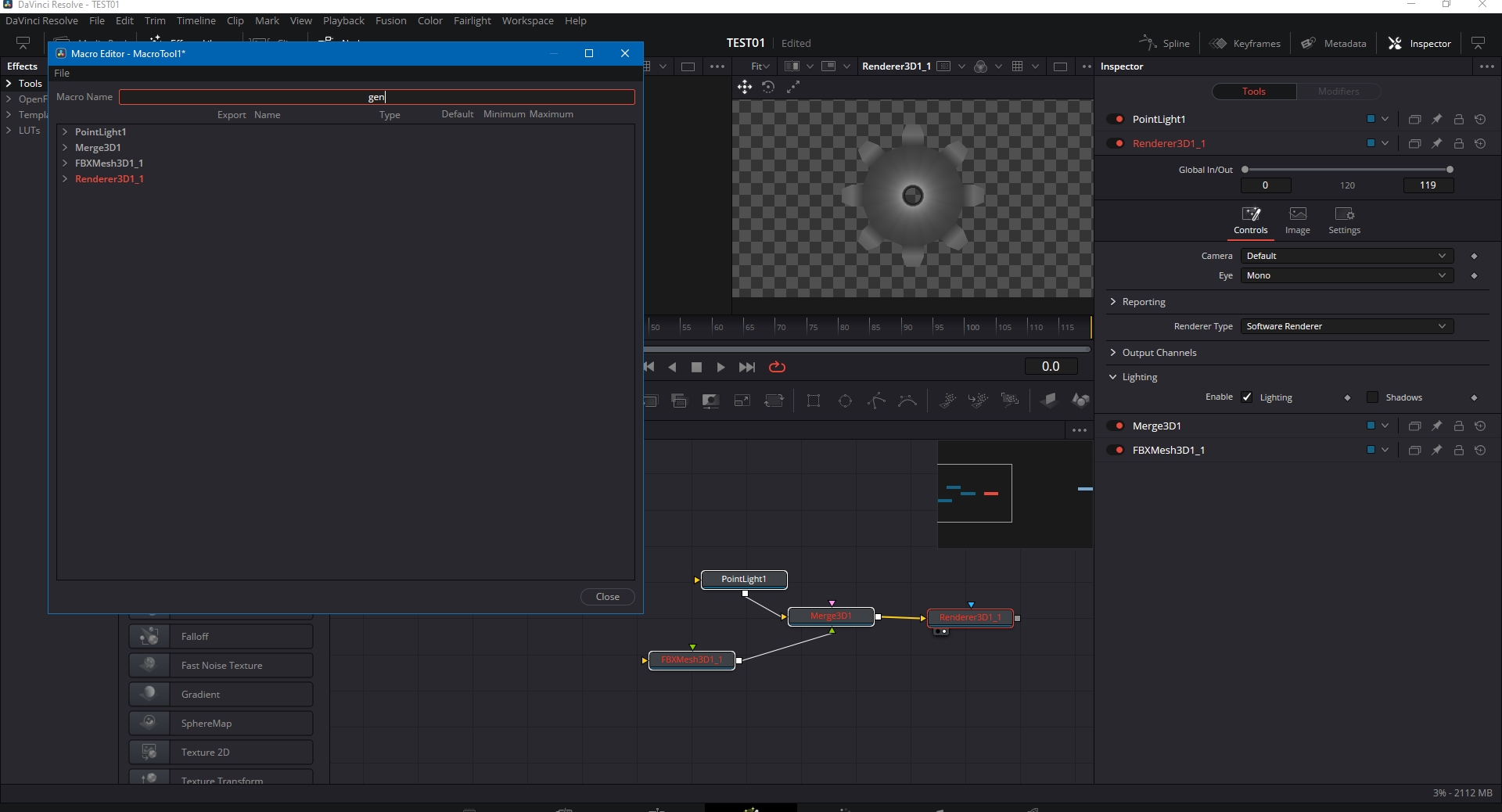Expand PointLight1 in Macro Editor

click(65, 132)
